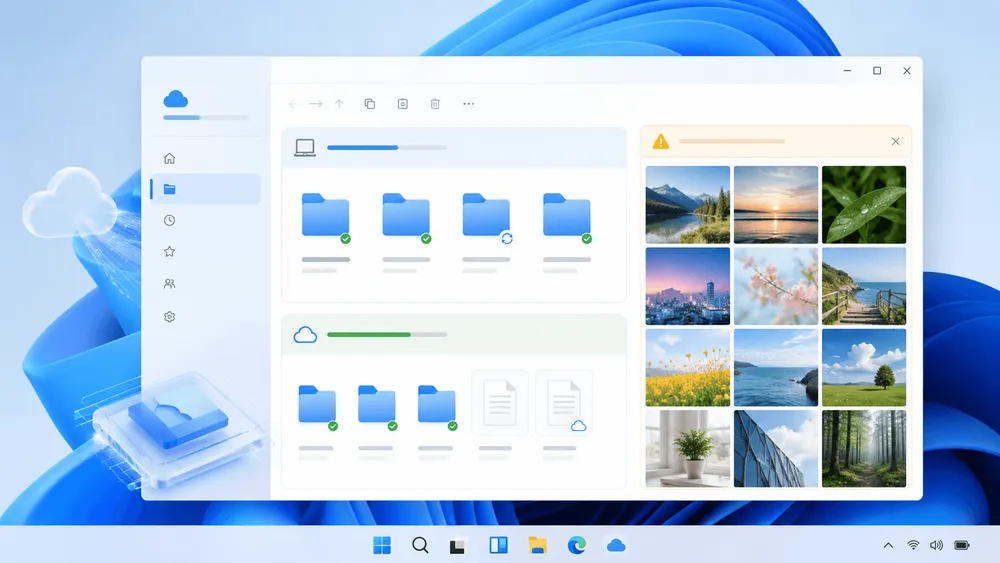Screen dimensions: 1000x563
Task: Open the cherry blossom photo thumbnail
Action: [776, 286]
